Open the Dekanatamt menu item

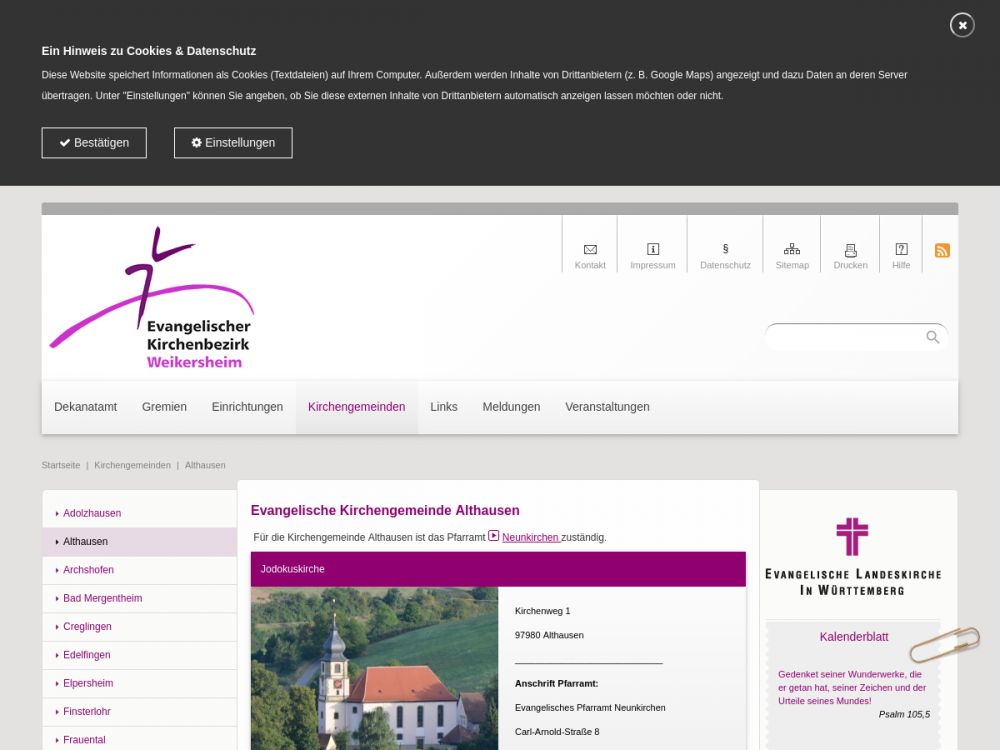point(86,407)
